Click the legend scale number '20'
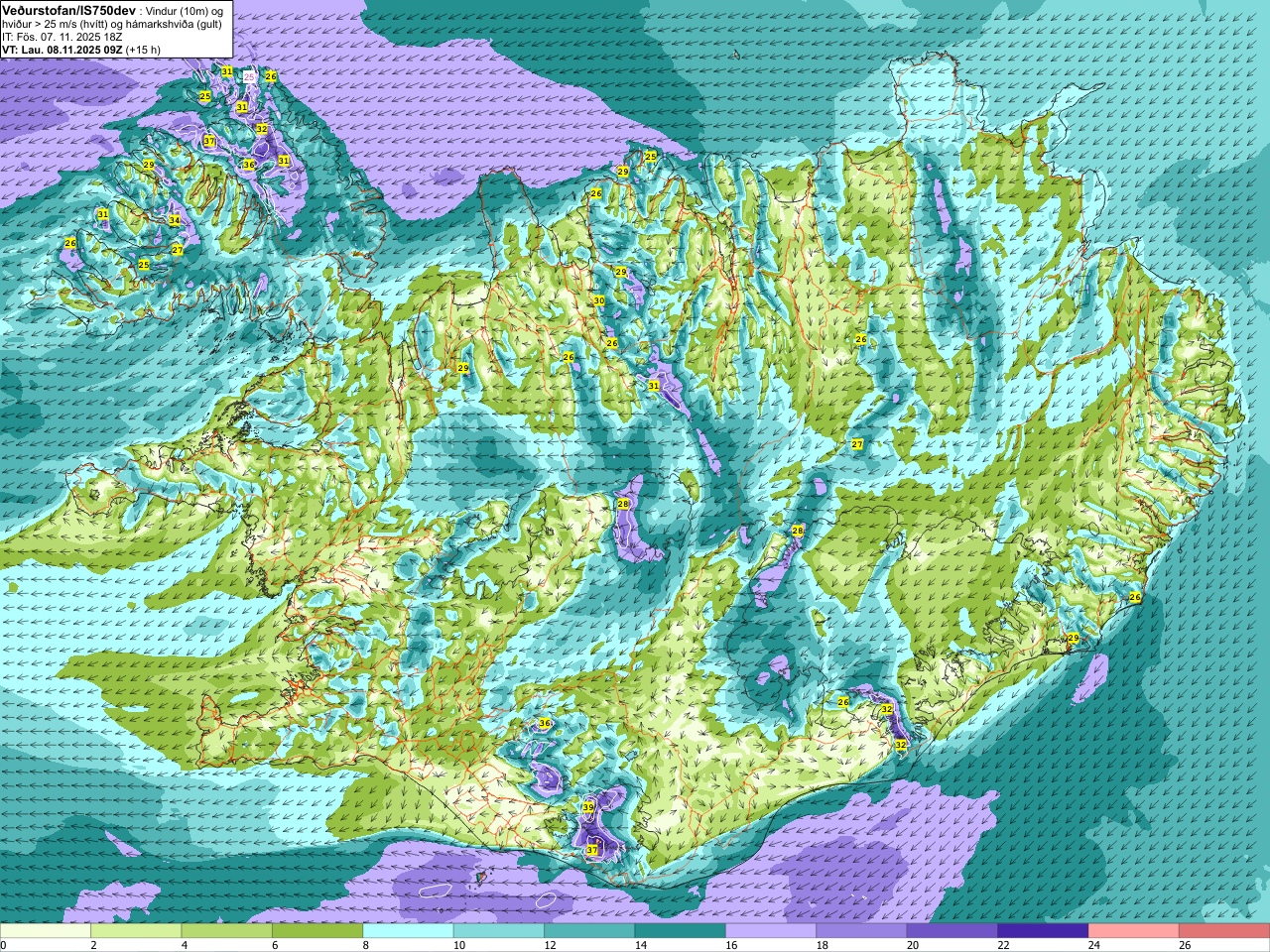Image resolution: width=1270 pixels, height=952 pixels. (913, 945)
